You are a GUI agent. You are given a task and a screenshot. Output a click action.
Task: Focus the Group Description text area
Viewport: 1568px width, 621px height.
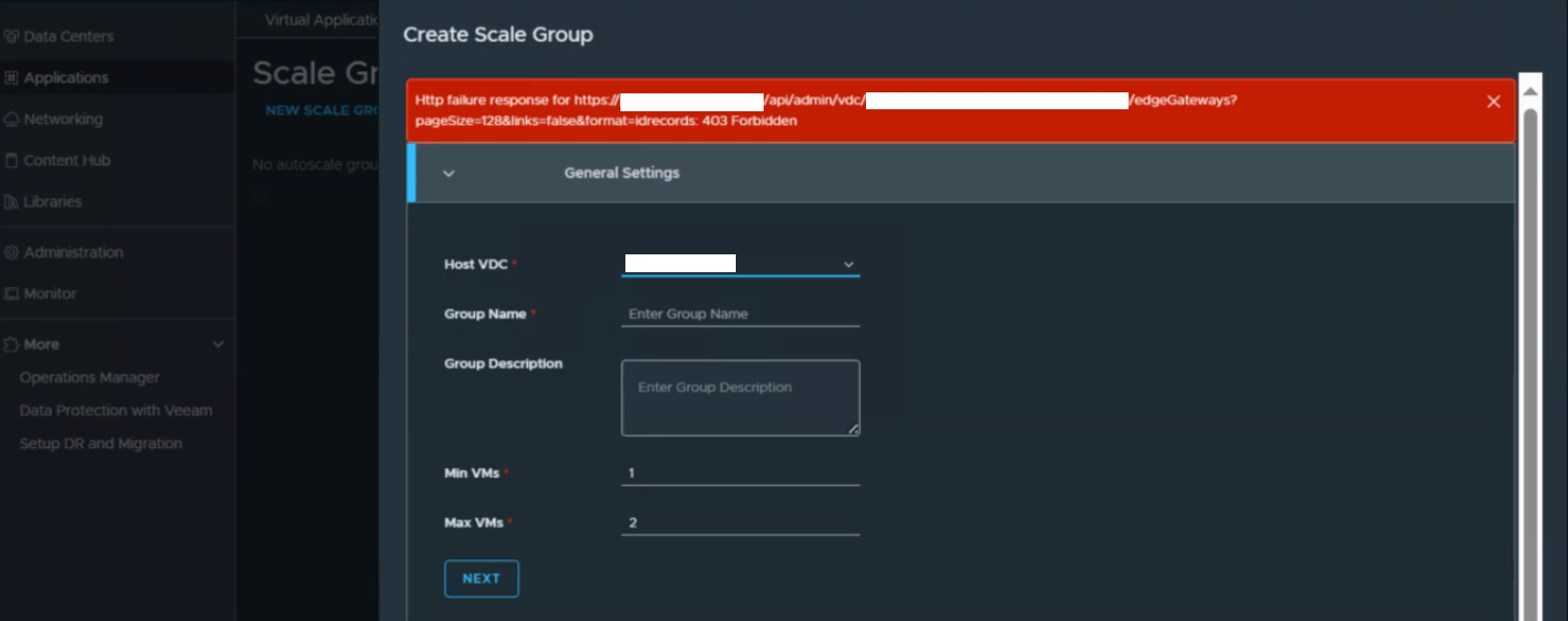[740, 397]
